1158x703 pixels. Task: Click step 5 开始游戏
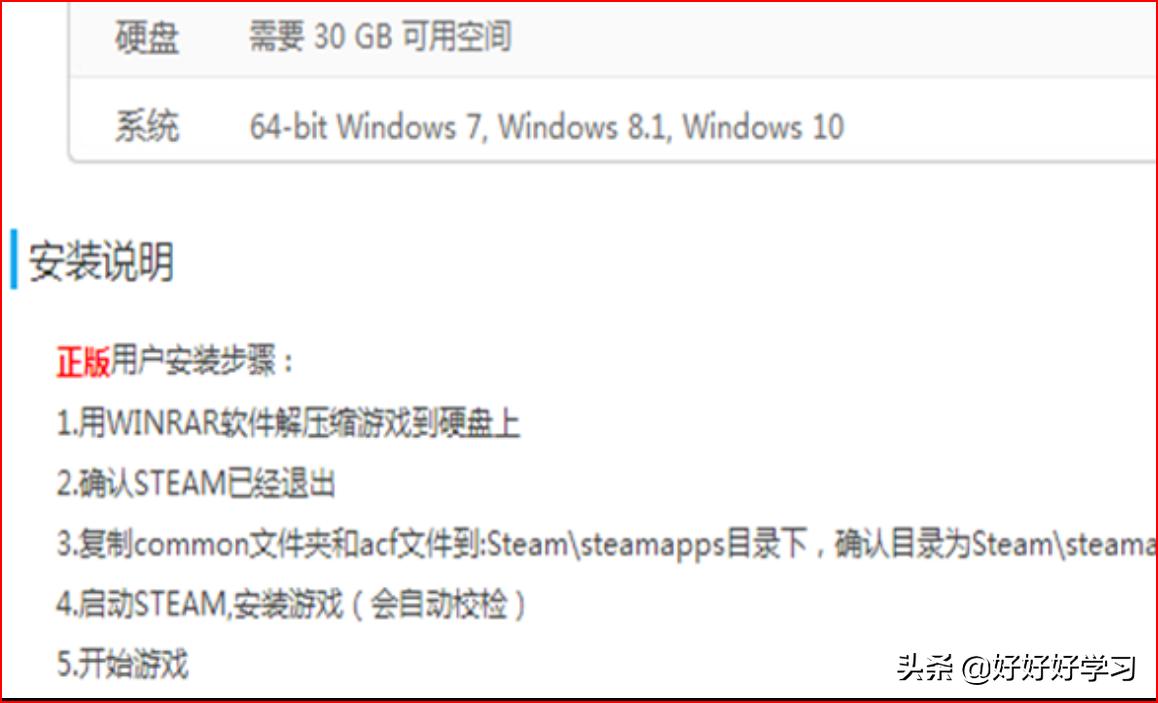123,663
